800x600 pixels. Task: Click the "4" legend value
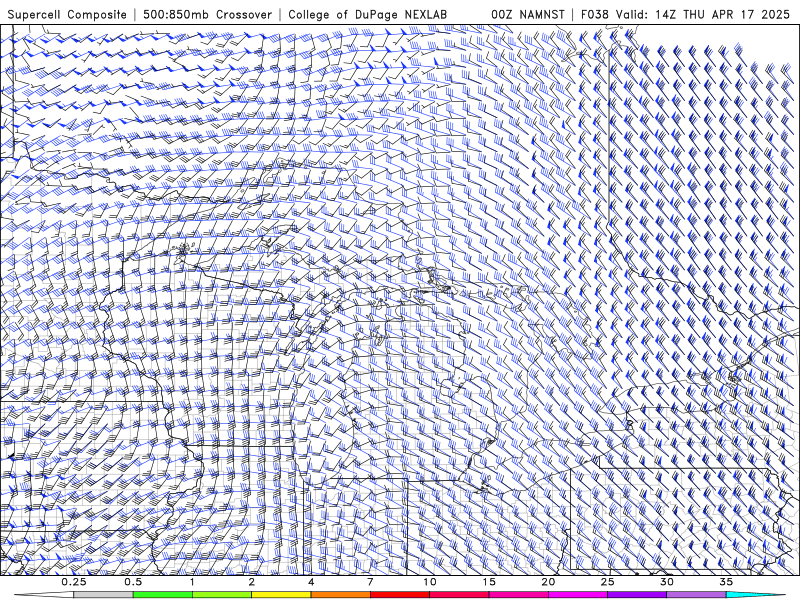(311, 582)
